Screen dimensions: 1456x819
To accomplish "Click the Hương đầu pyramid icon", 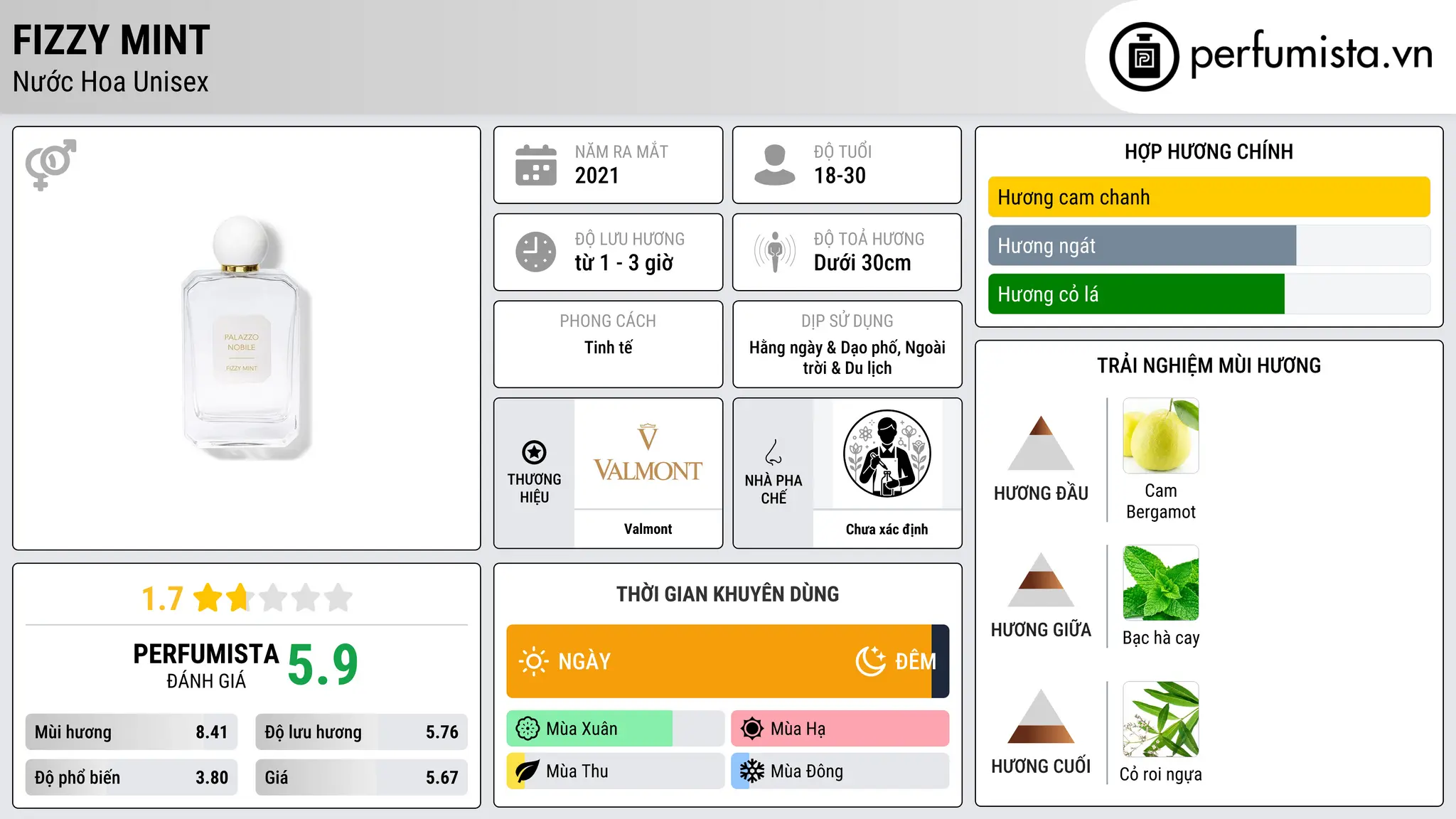I will tap(1041, 443).
